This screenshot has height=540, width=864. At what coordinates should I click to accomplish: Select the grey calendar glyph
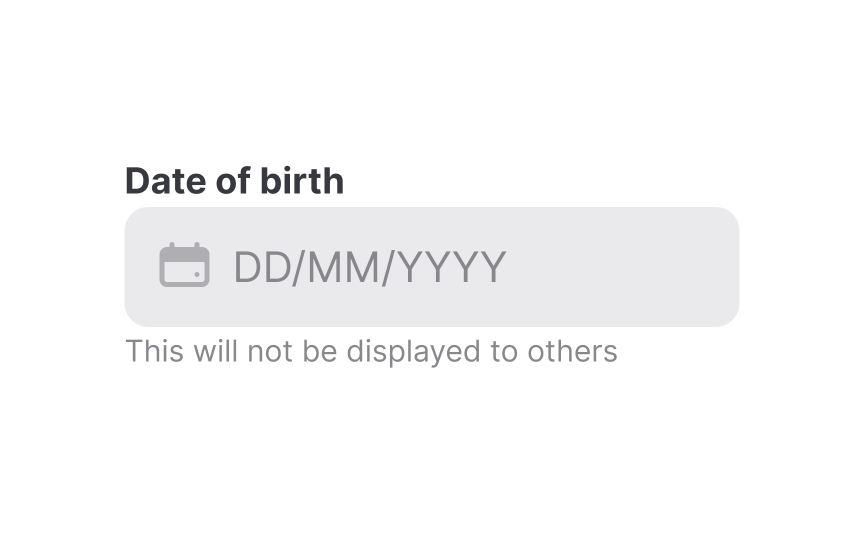[x=184, y=266]
